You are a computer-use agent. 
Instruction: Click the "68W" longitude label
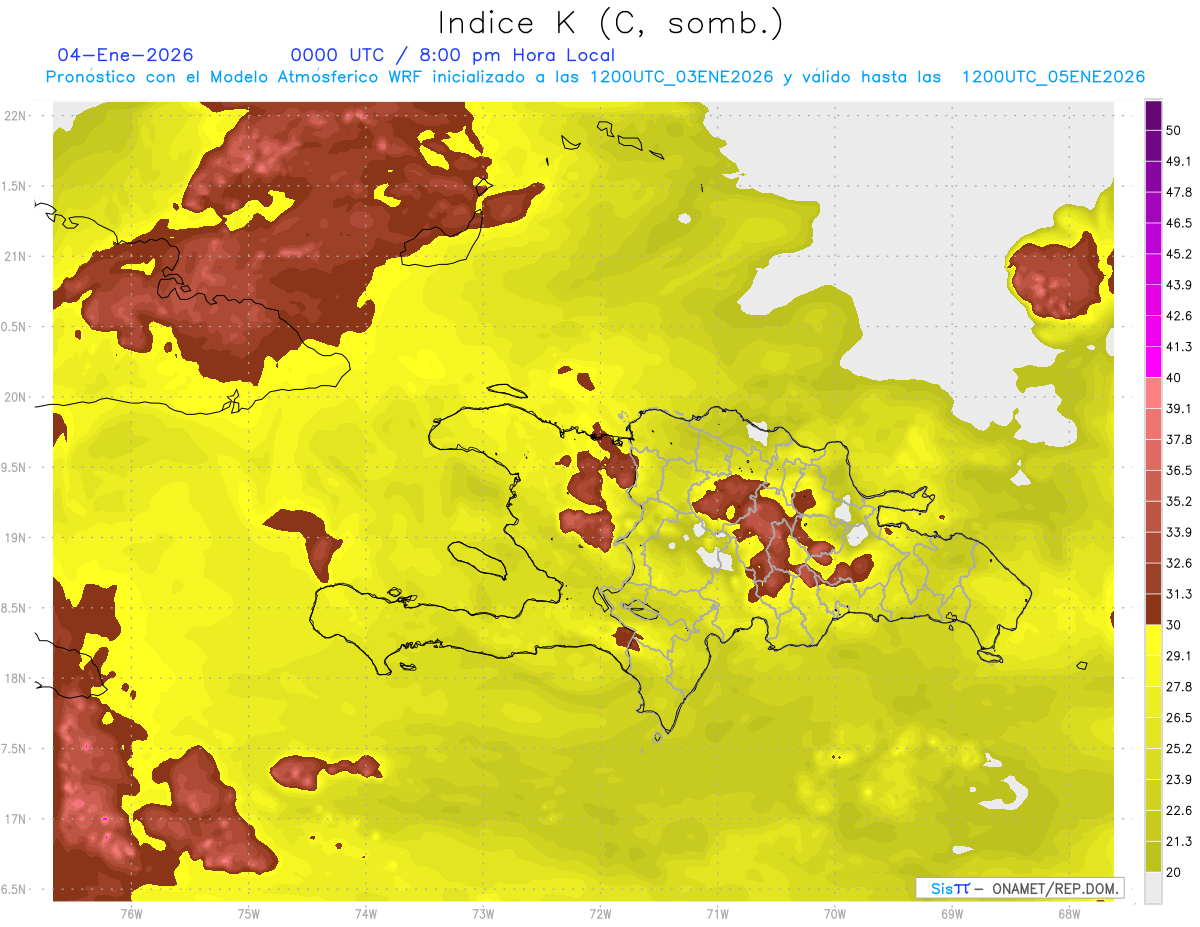[x=1069, y=914]
